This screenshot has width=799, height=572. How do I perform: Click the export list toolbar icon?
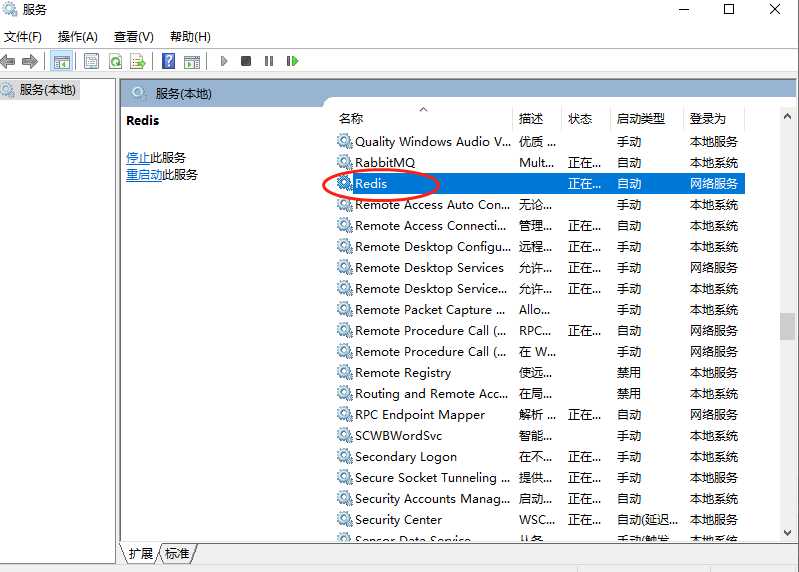(x=138, y=62)
